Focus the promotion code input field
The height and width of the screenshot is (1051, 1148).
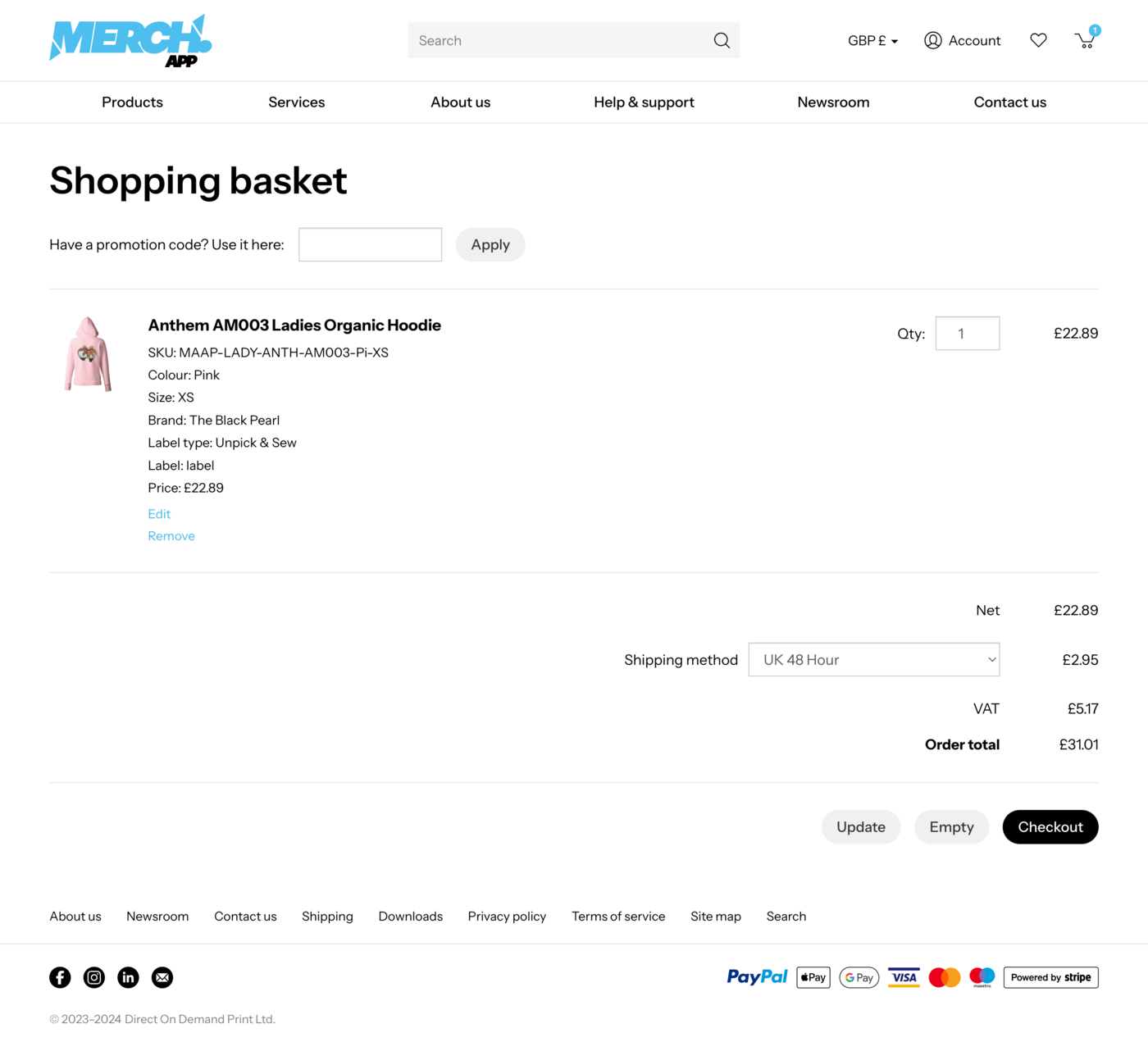pyautogui.click(x=370, y=245)
